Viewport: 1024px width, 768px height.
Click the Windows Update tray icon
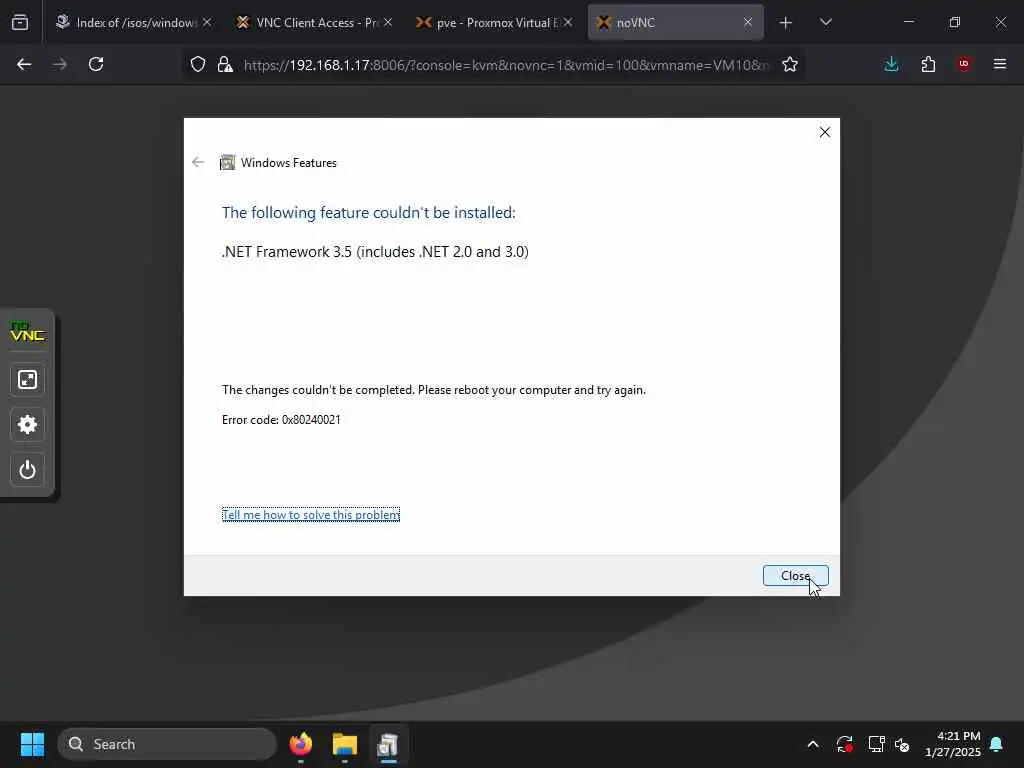844,744
